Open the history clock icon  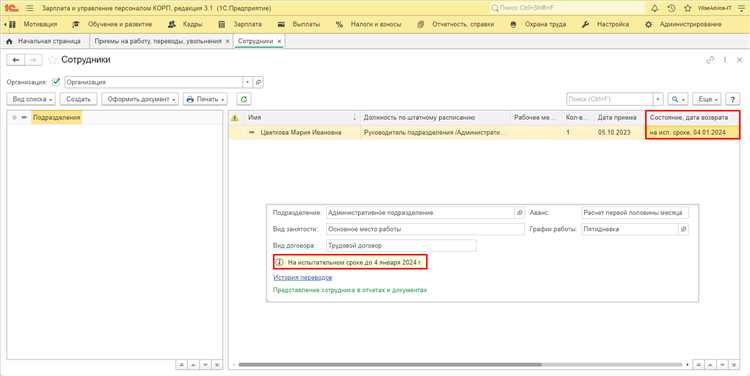click(671, 9)
